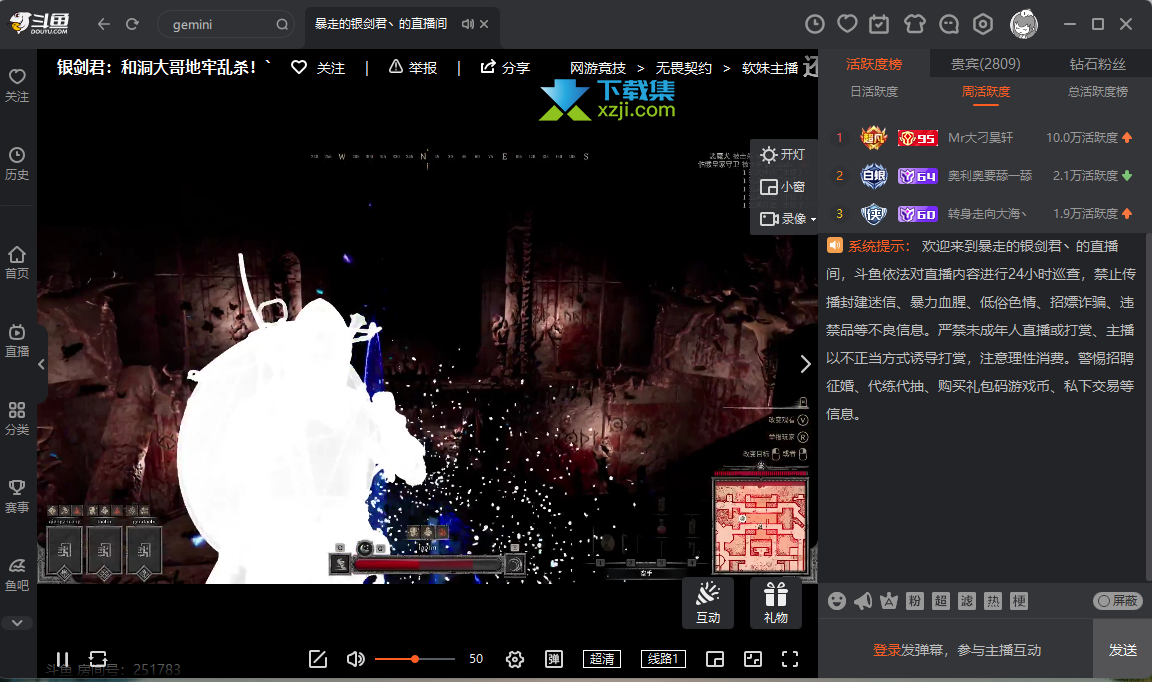Open the 网游竞技 category link
This screenshot has width=1152, height=682.
[x=598, y=68]
